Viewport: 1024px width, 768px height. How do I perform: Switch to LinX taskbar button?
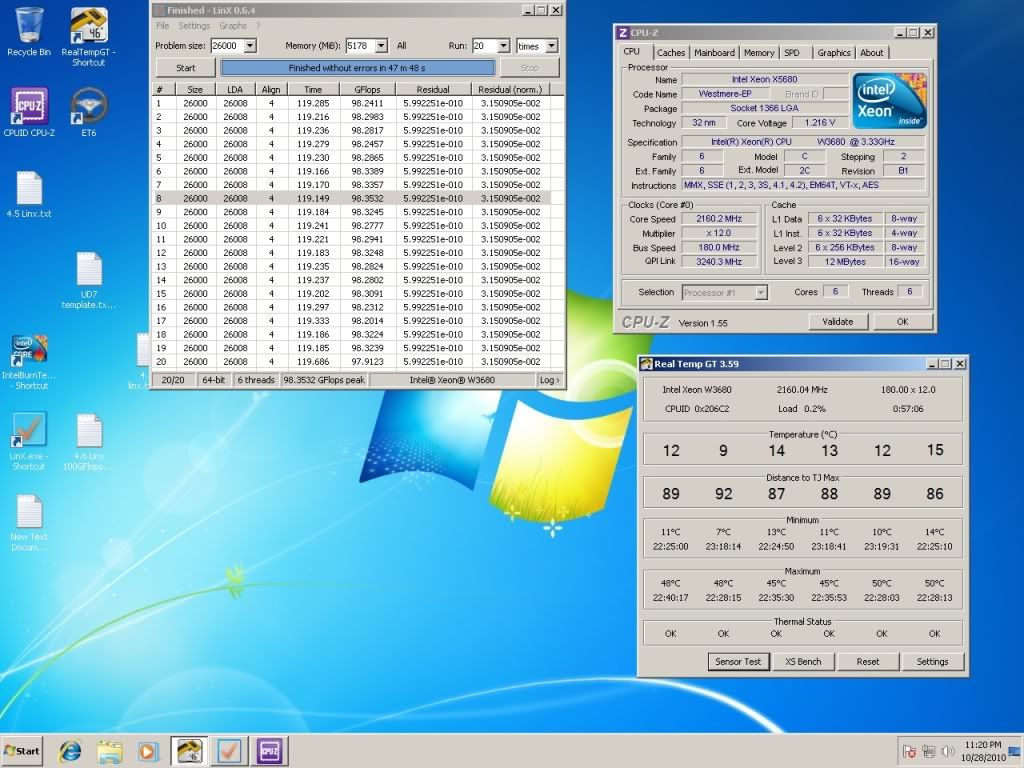click(x=229, y=751)
